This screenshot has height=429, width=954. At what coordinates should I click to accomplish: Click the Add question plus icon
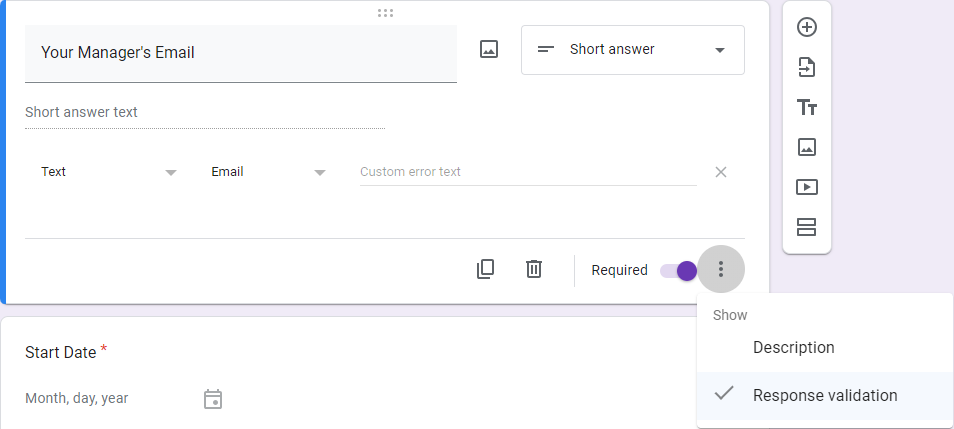tap(807, 27)
